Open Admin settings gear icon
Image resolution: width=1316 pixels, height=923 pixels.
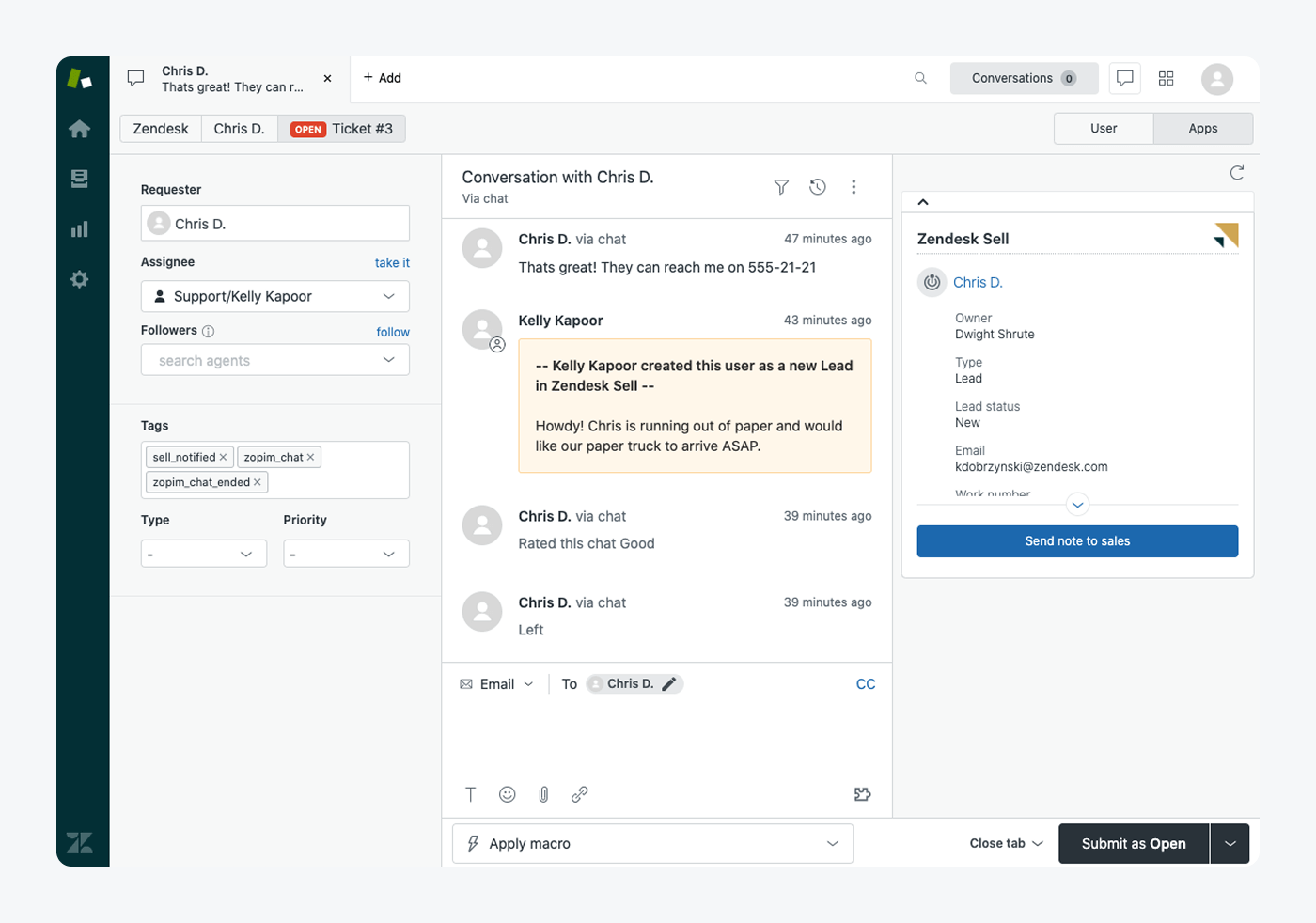80,279
